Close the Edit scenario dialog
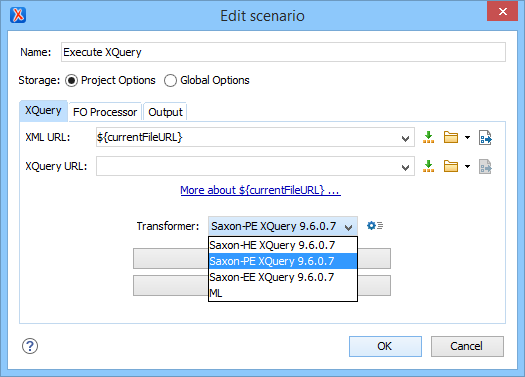525x377 pixels. click(x=503, y=11)
